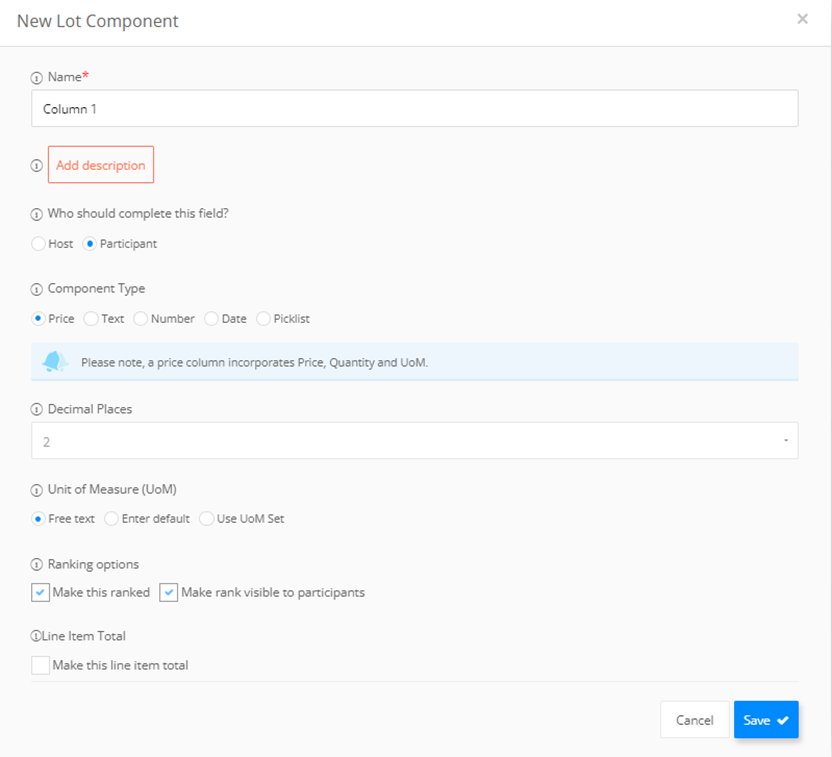The image size is (832, 757).
Task: Enable Make this line item total
Action: [x=40, y=665]
